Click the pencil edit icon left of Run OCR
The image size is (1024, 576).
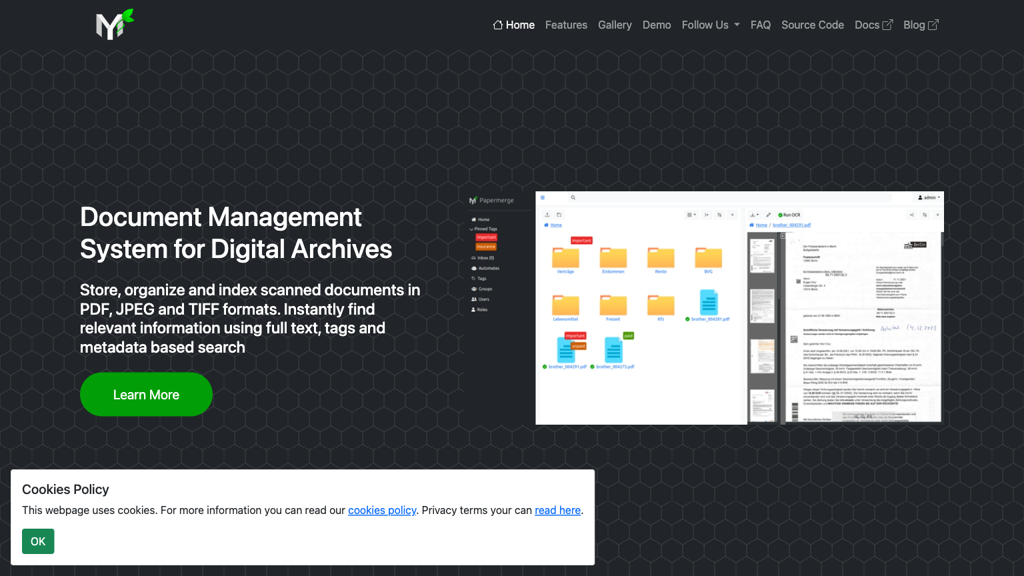pos(768,214)
